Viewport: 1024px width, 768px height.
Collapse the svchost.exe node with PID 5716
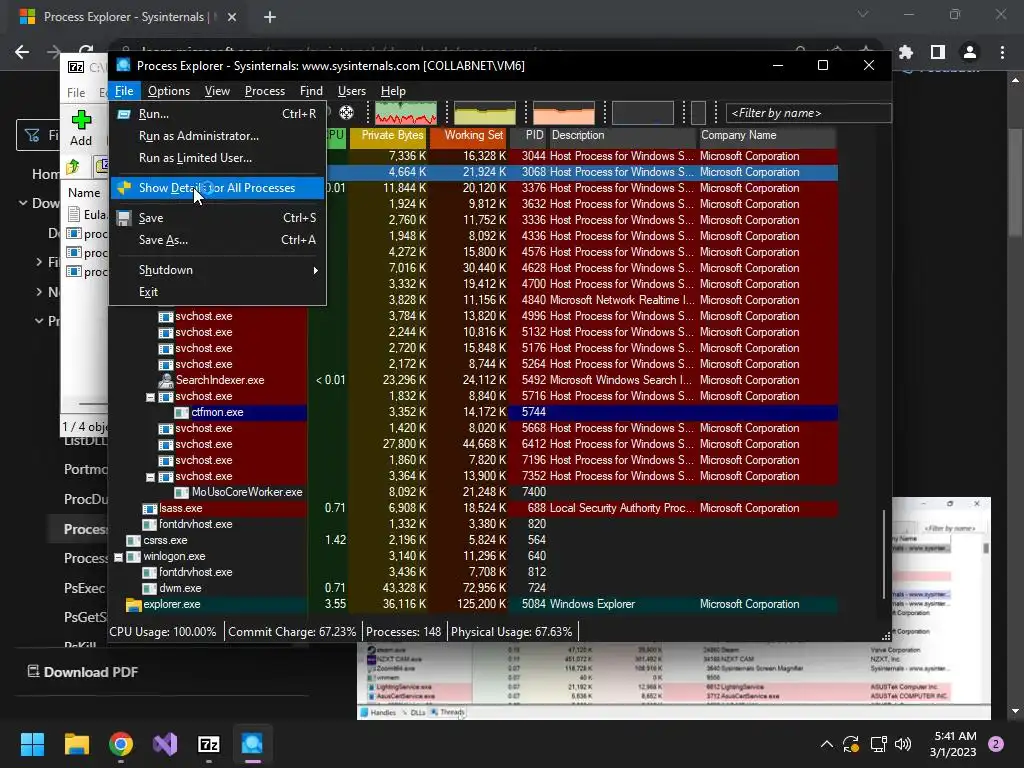(x=150, y=397)
